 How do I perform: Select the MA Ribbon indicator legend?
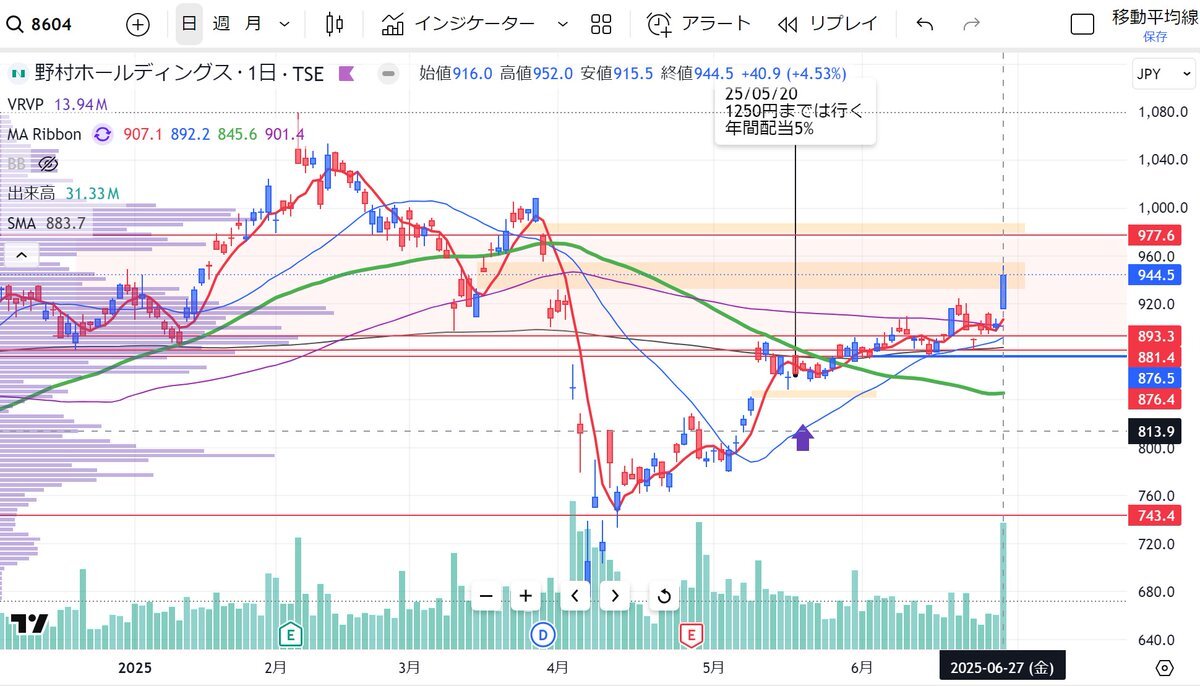[45, 134]
